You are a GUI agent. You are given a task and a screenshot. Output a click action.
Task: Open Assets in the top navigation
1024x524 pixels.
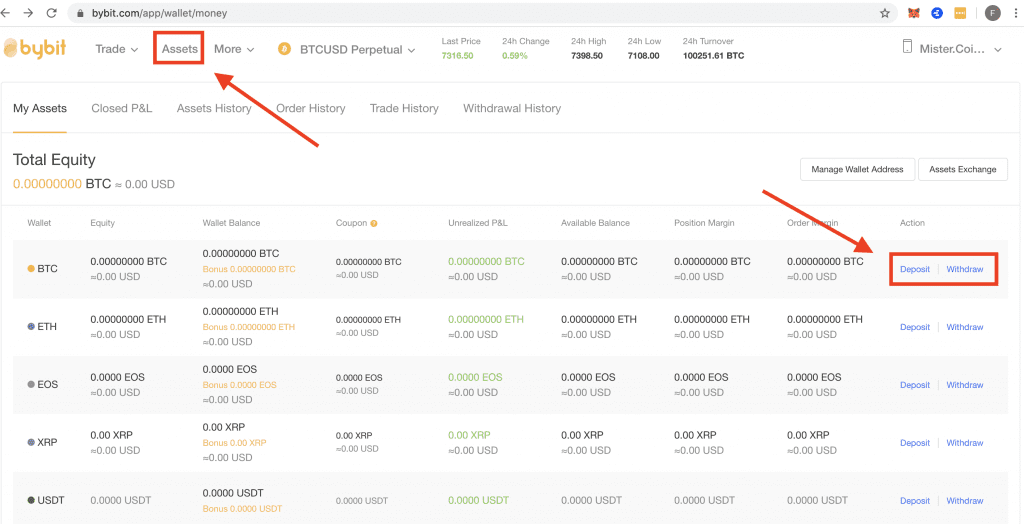pyautogui.click(x=180, y=49)
